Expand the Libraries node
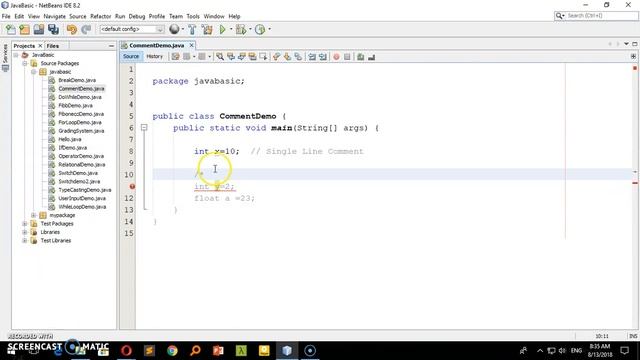The width and height of the screenshot is (640, 360). click(x=25, y=232)
